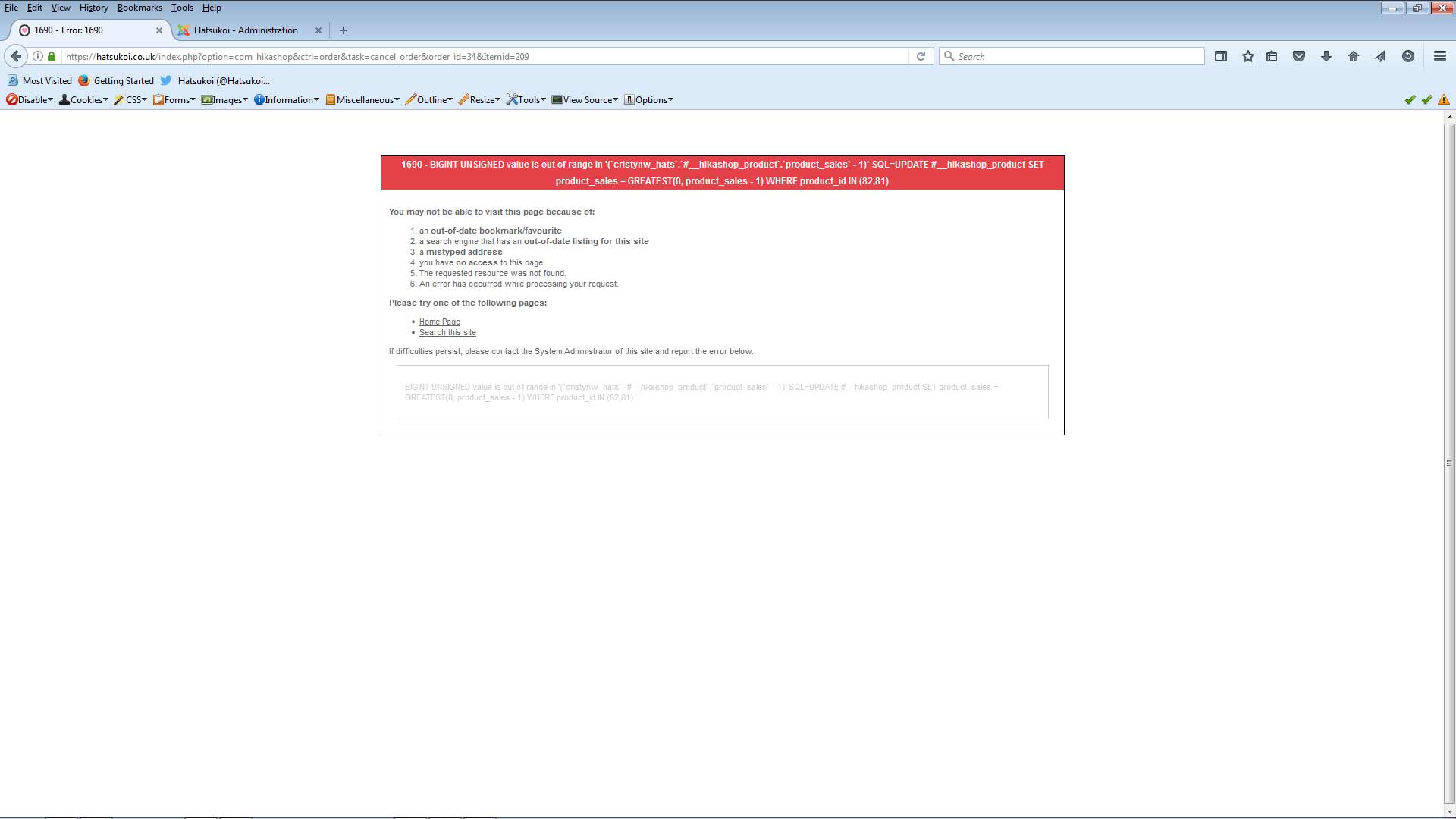Click the Search input field
Screen dimensions: 1456x819
pyautogui.click(x=1077, y=56)
